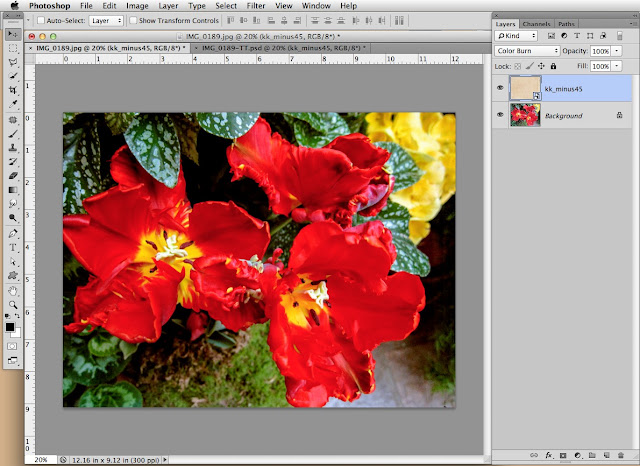
Task: Toggle lock position
Action: pyautogui.click(x=541, y=66)
